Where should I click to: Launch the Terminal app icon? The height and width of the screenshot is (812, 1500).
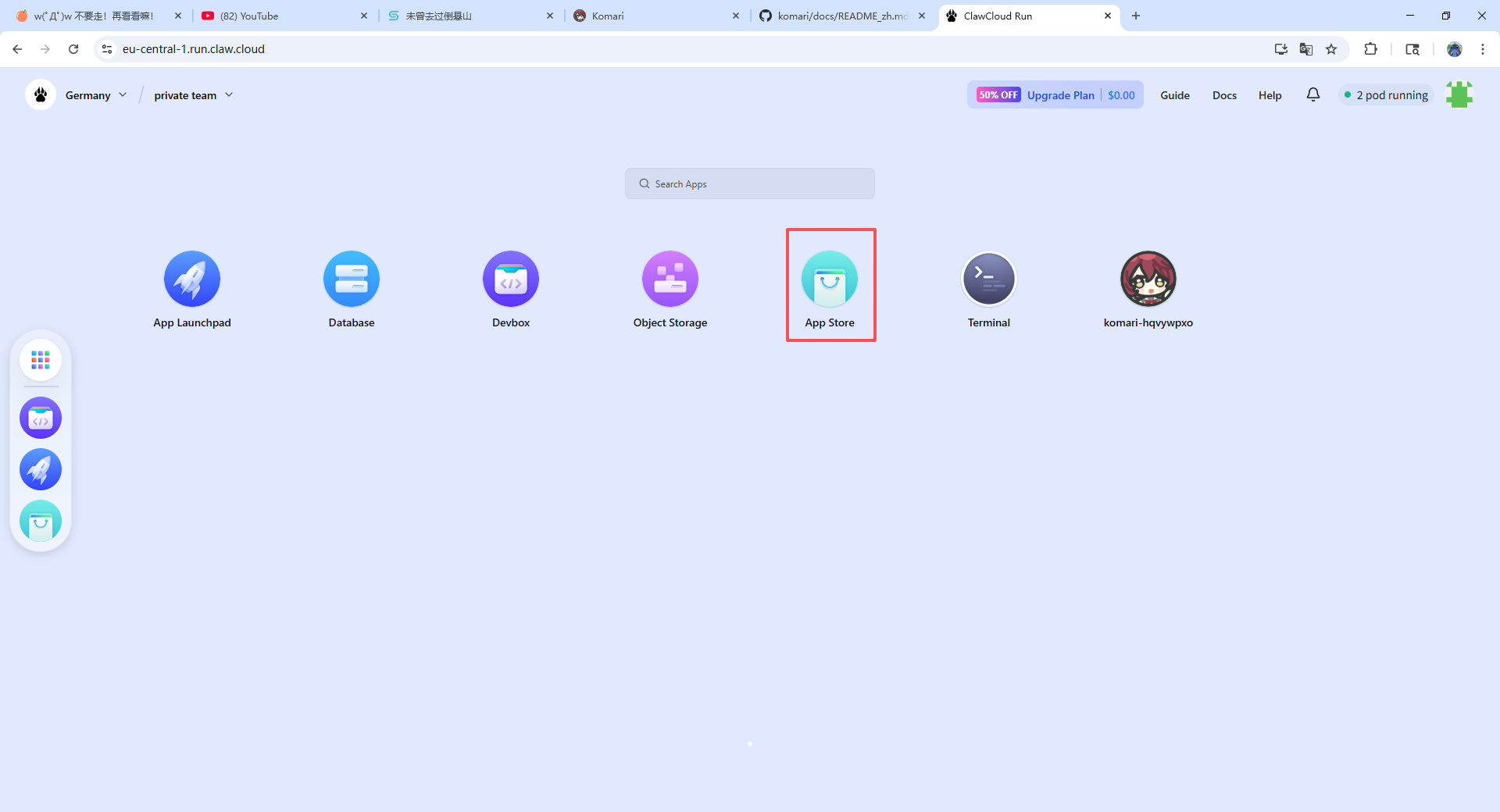[x=989, y=279]
